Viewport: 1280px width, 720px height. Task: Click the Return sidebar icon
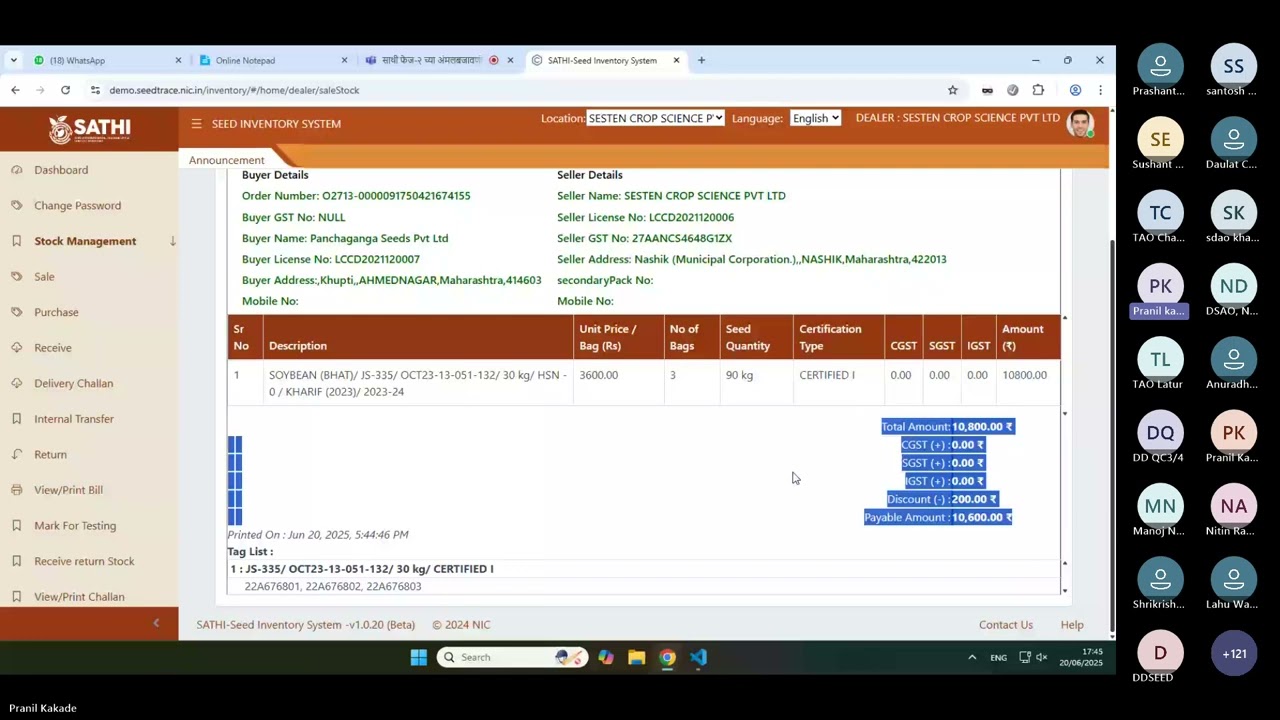point(17,454)
